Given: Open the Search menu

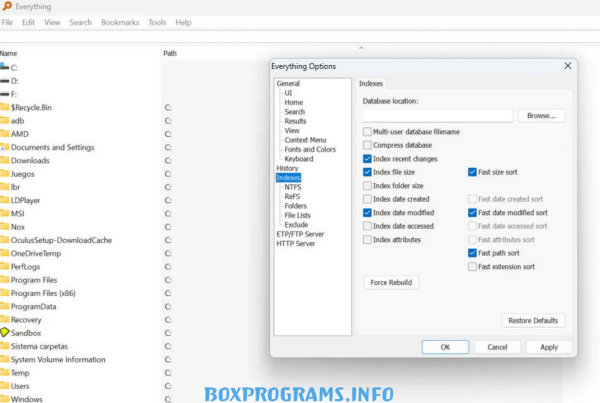Looking at the screenshot, I should [80, 23].
